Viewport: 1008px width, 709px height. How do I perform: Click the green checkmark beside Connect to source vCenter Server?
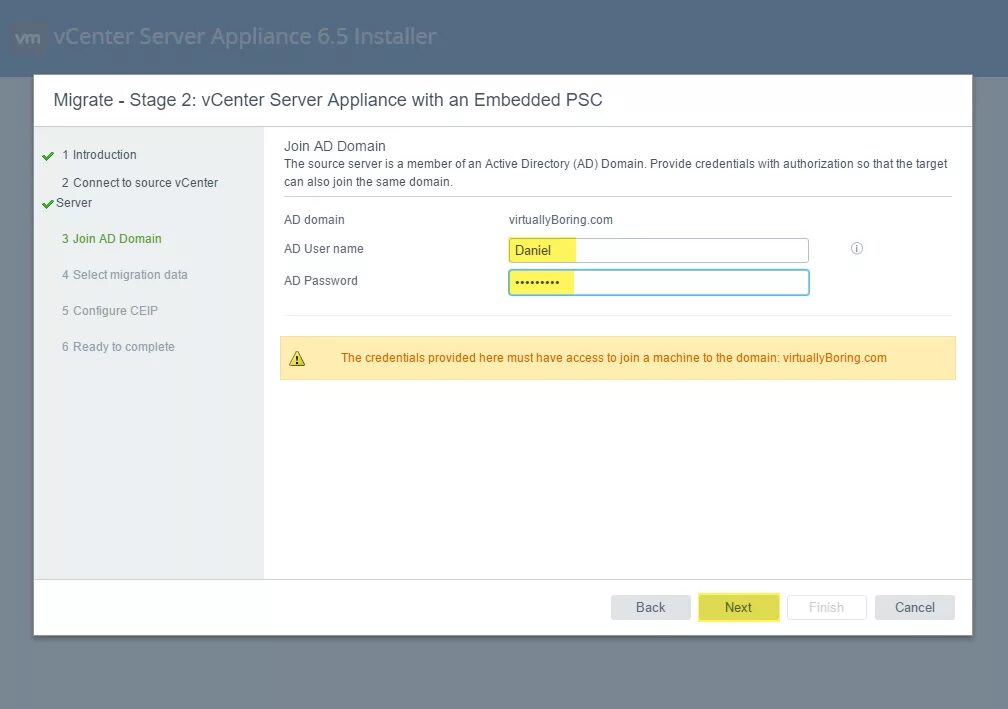pos(47,203)
